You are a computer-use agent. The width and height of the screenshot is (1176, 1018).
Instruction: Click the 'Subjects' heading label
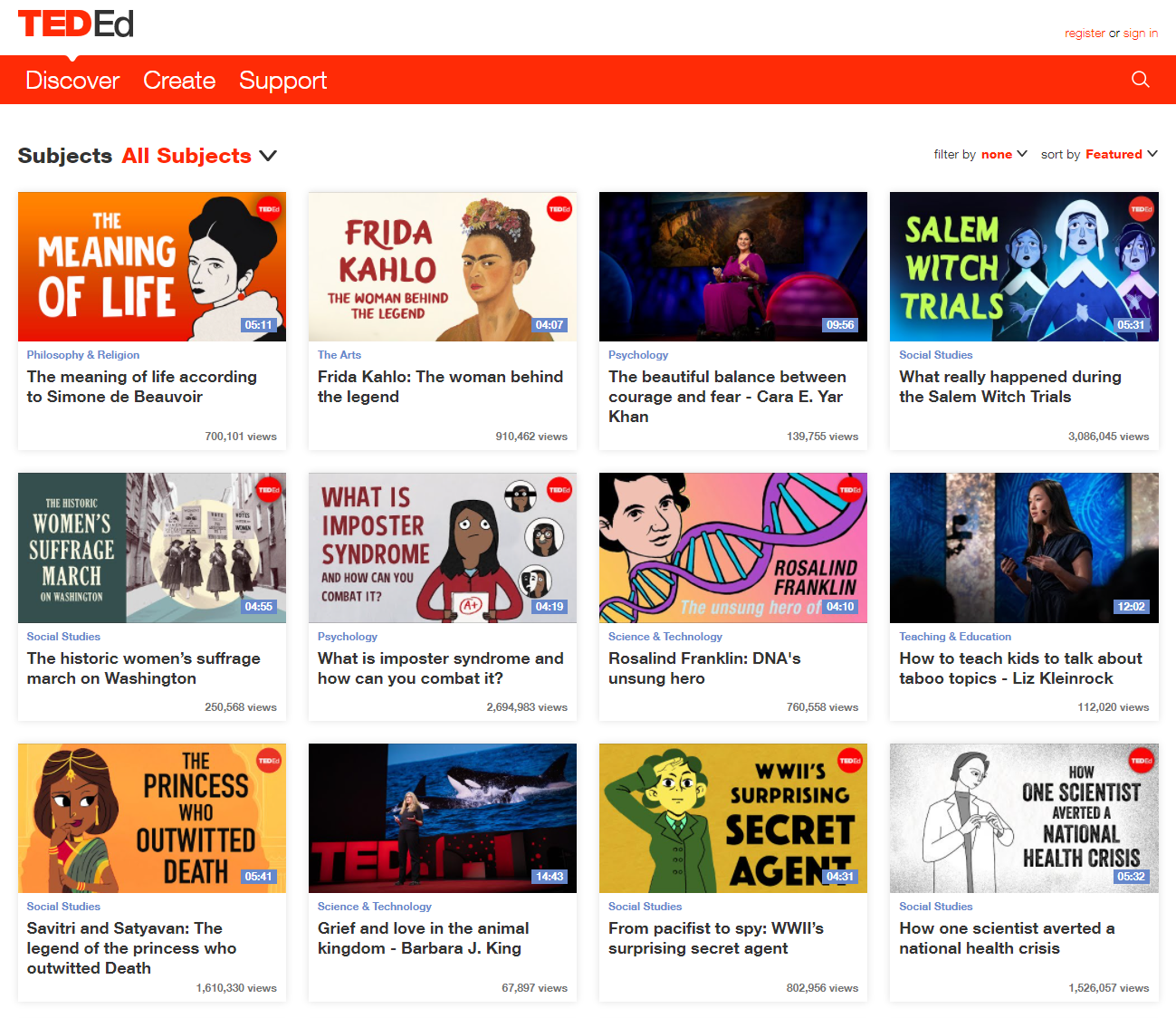pos(65,156)
